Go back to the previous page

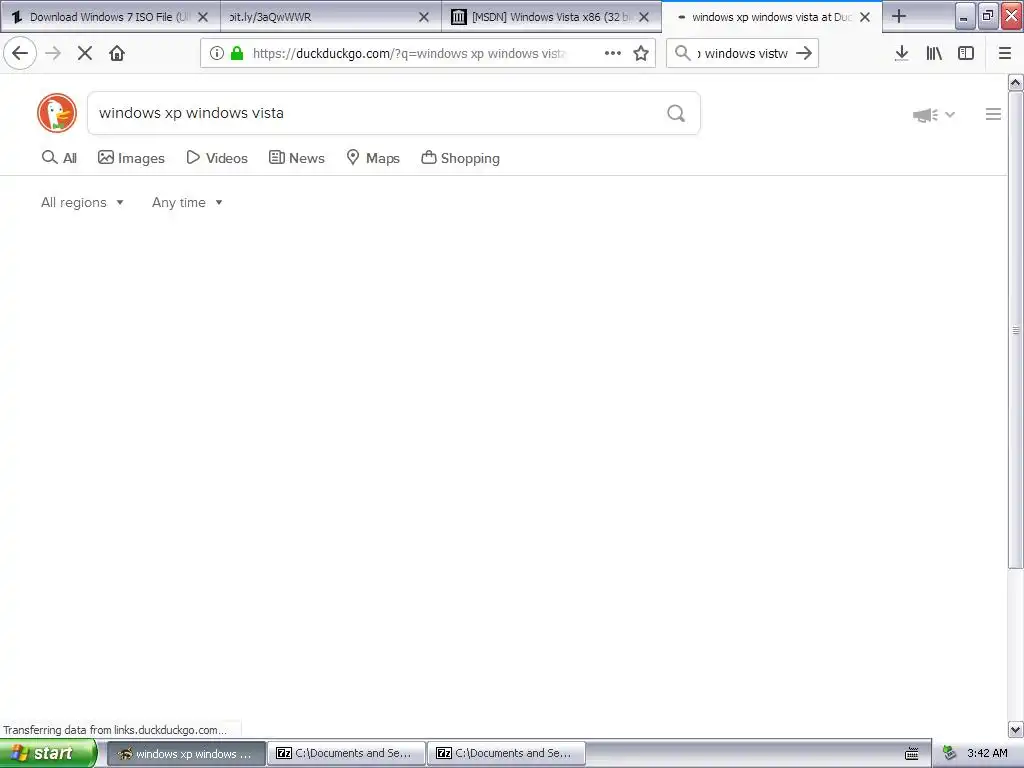point(20,53)
